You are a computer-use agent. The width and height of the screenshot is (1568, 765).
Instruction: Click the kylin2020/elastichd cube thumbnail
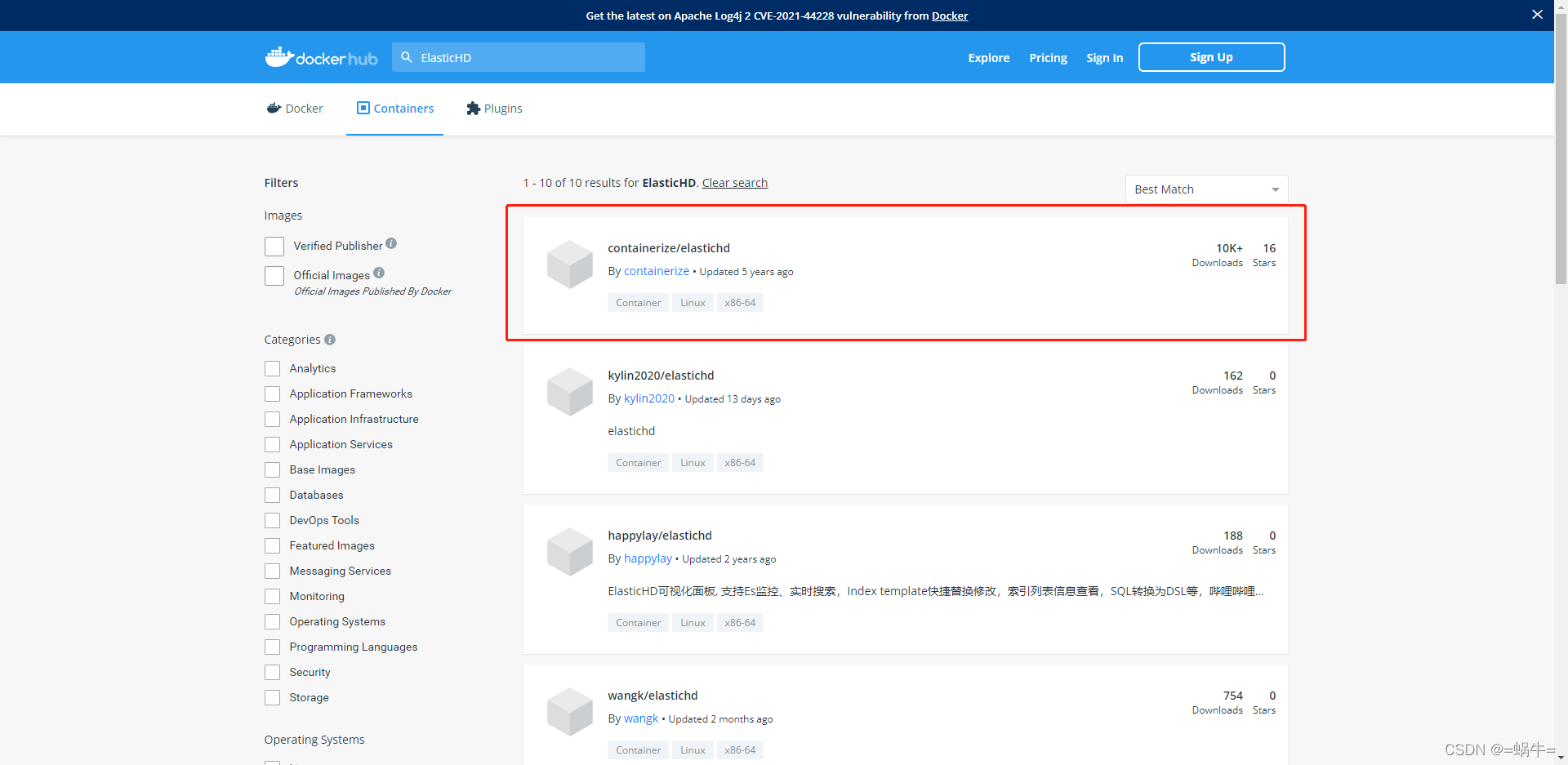[x=569, y=392]
